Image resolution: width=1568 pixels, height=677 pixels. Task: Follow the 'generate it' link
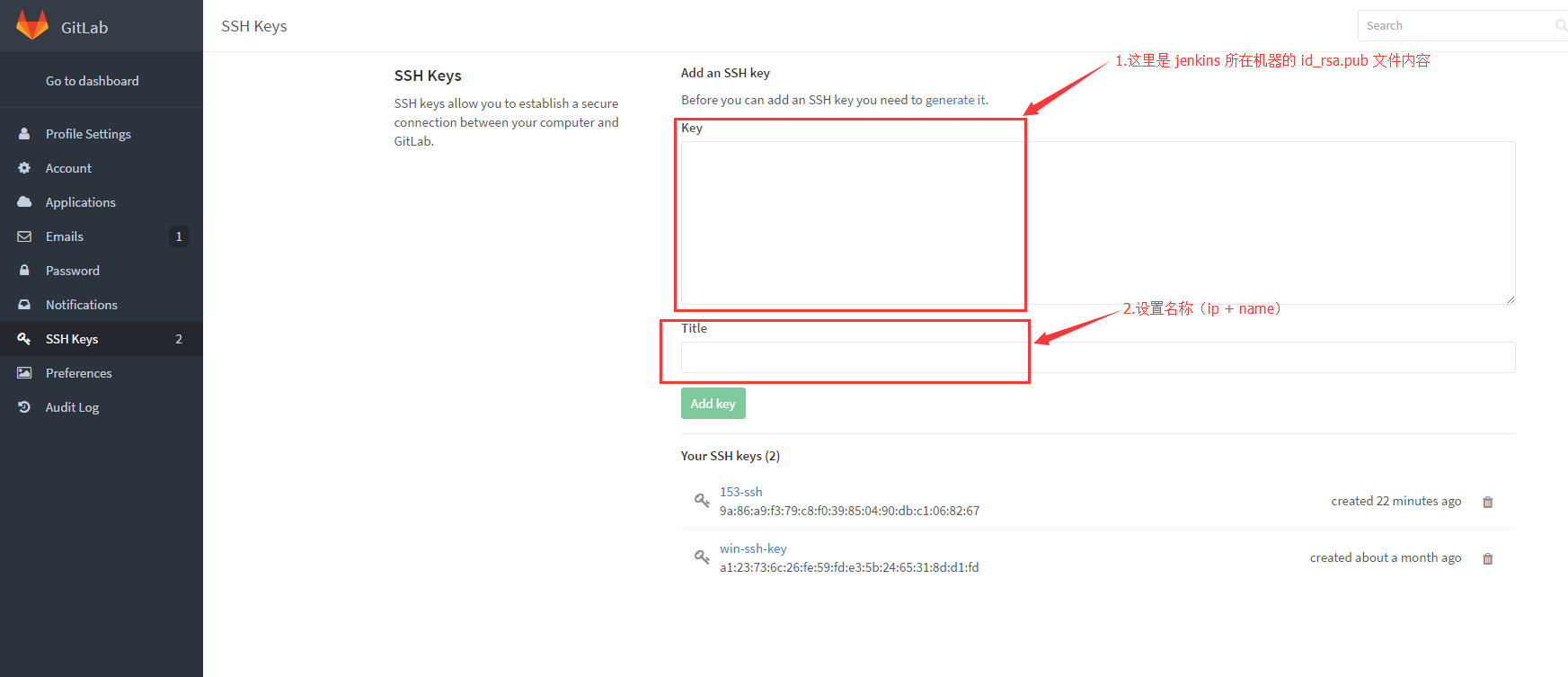956,100
